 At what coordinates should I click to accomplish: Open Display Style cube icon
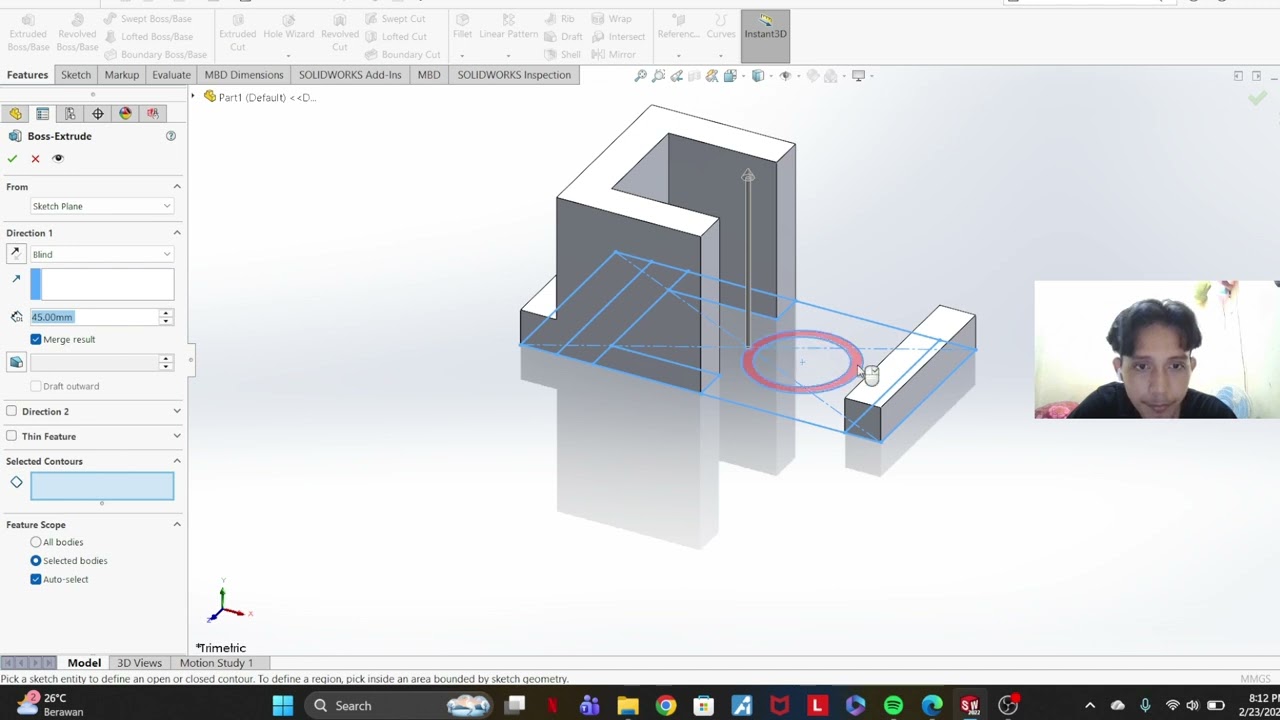[x=758, y=76]
